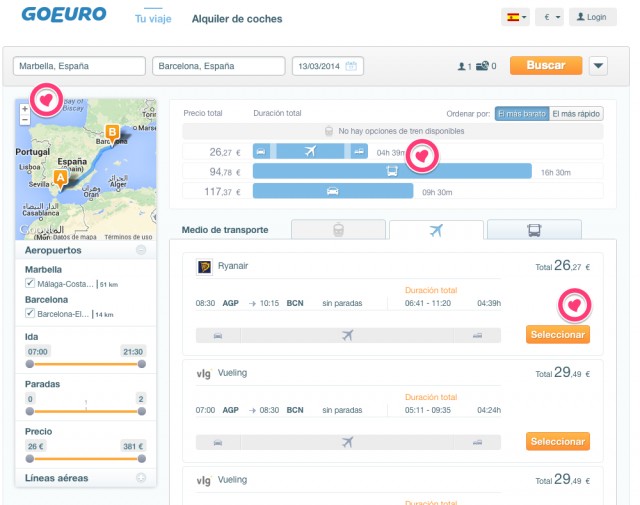Select the 117,37 € car bar
The width and height of the screenshot is (640, 505).
333,191
